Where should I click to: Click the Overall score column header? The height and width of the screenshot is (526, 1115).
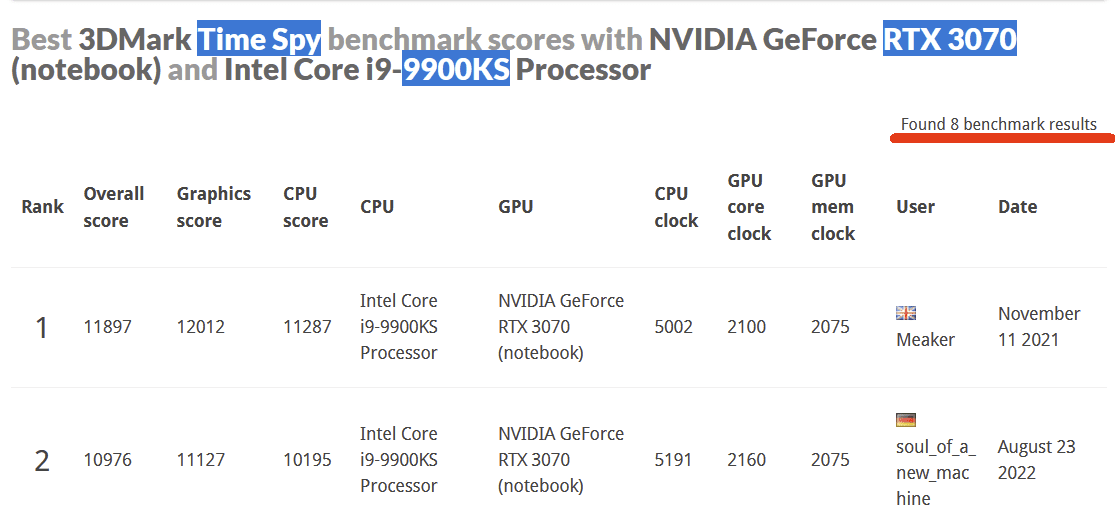pos(113,207)
